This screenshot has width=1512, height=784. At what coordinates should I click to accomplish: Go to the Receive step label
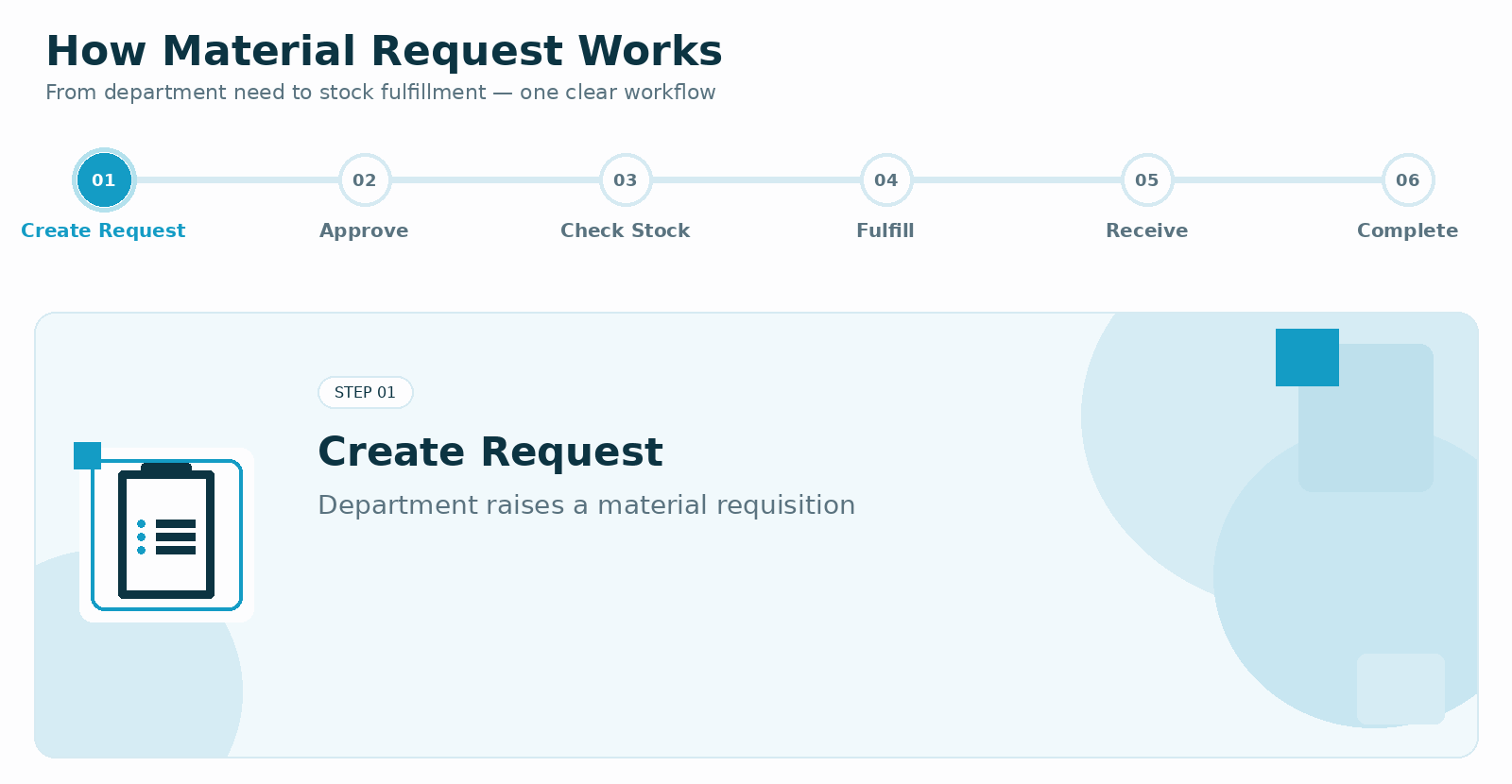pos(1147,230)
